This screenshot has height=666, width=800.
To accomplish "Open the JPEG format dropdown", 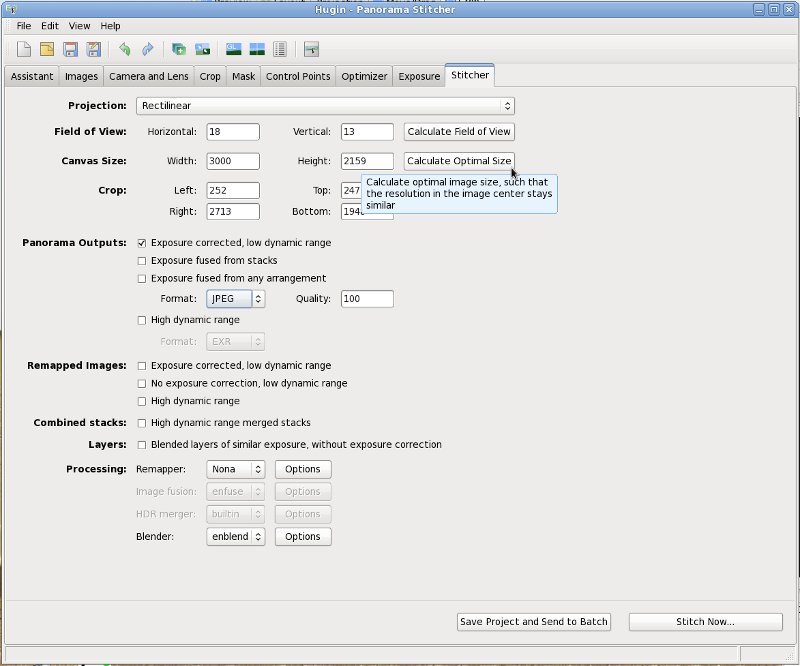I will (x=236, y=299).
